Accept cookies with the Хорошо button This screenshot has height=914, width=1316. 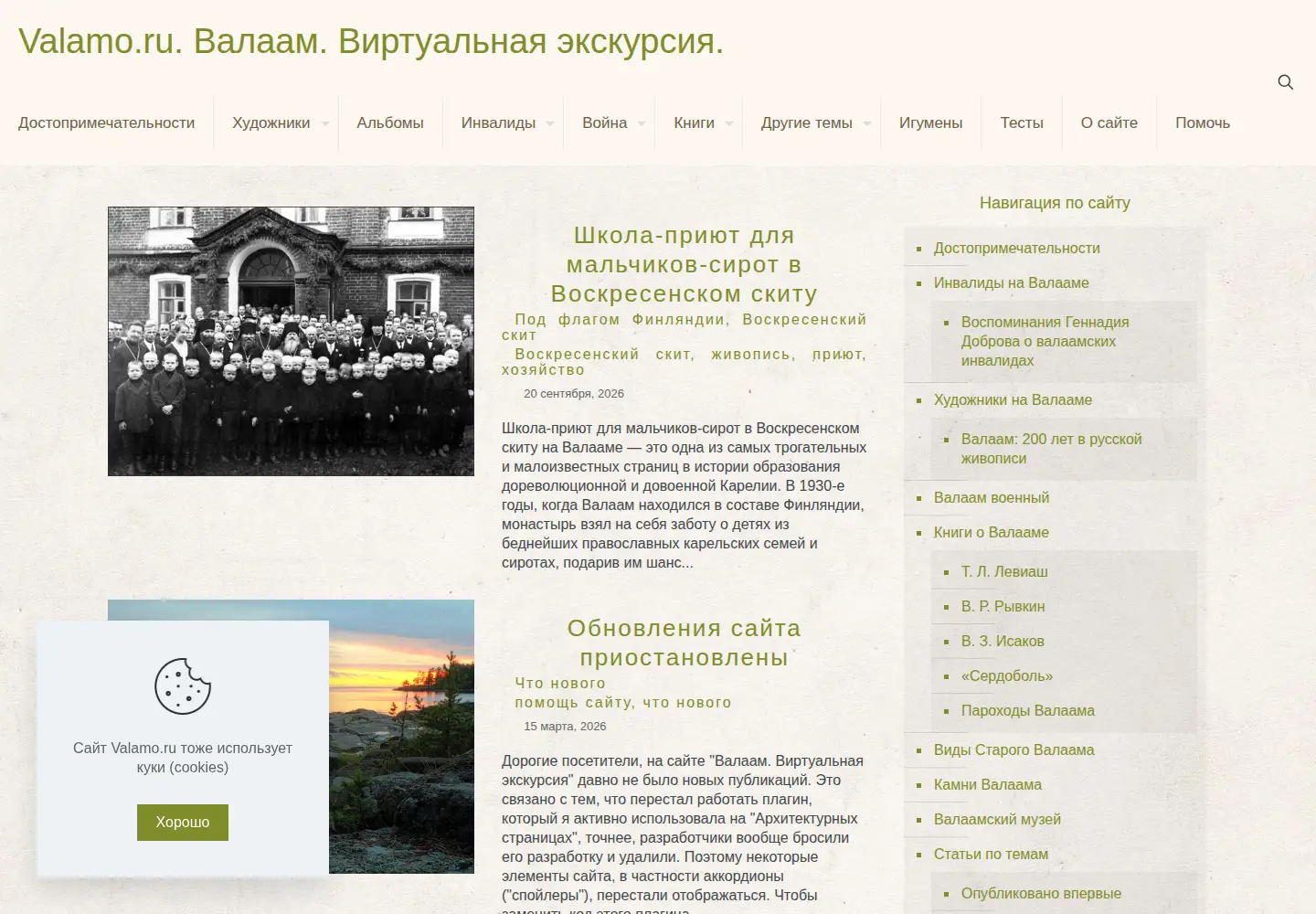pyautogui.click(x=183, y=823)
